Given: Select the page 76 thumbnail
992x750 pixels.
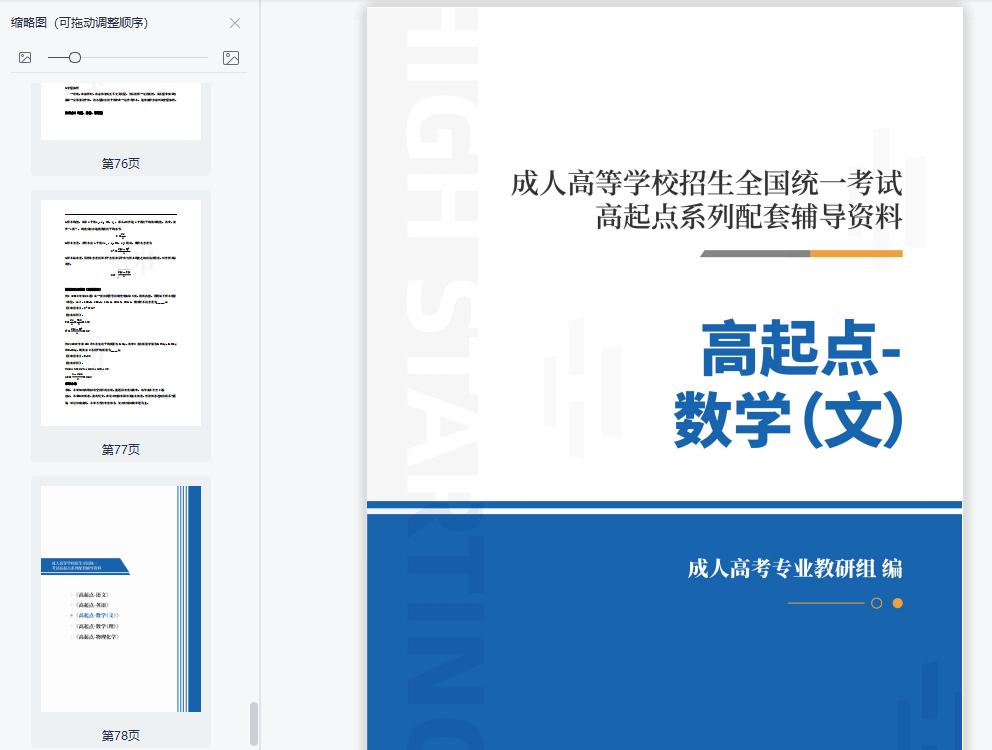Looking at the screenshot, I should click(x=121, y=111).
